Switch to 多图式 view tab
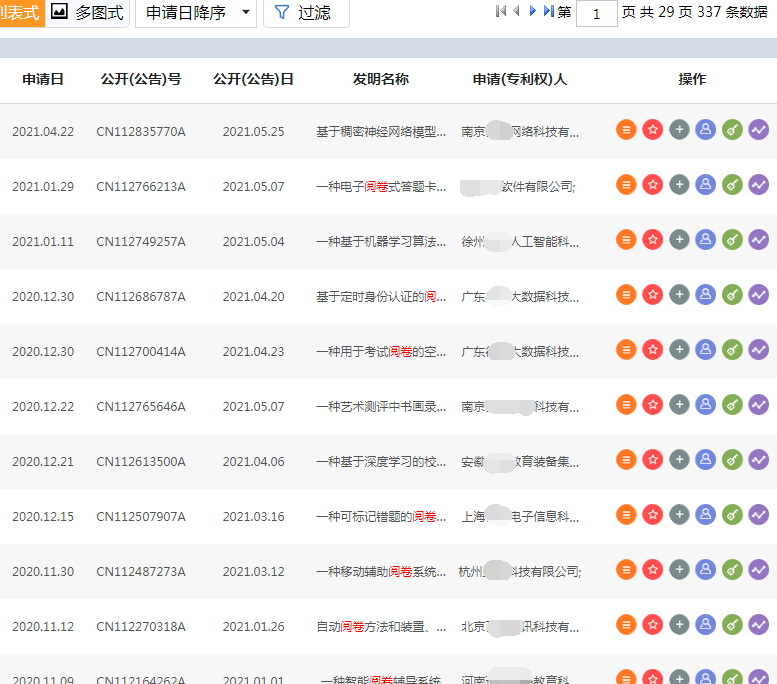Screen dimensions: 777x684 coord(88,12)
